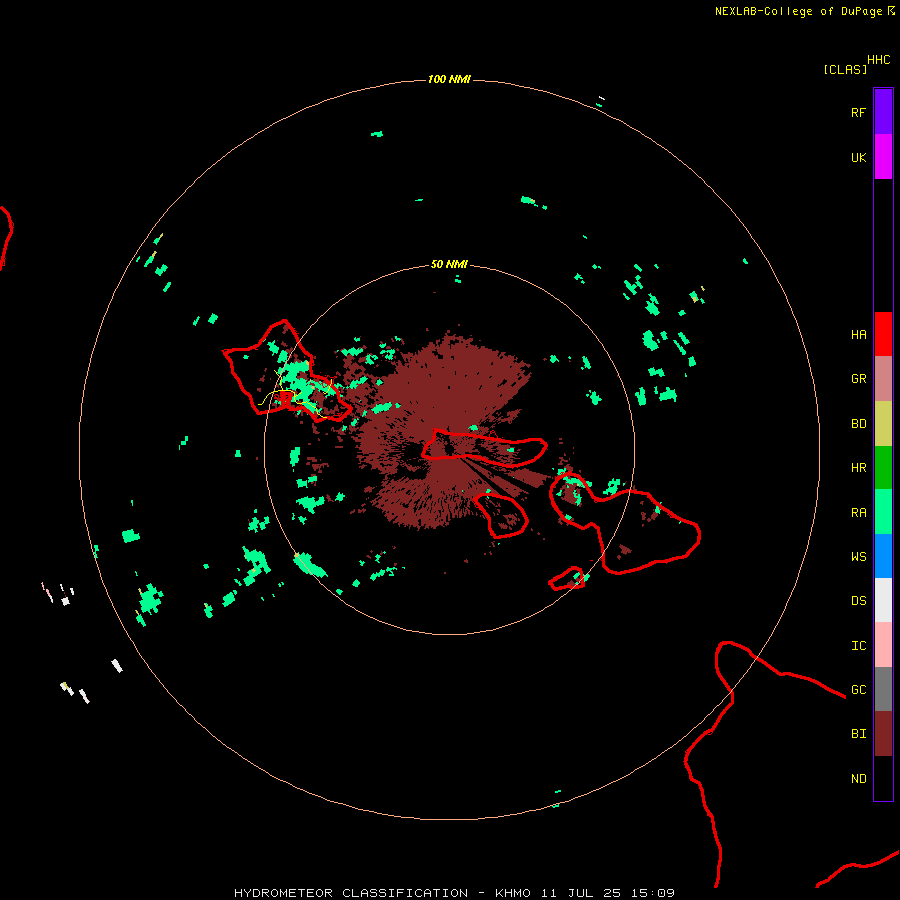The width and height of the screenshot is (900, 900).
Task: Click the RF purple color swatch in legend
Action: point(883,112)
